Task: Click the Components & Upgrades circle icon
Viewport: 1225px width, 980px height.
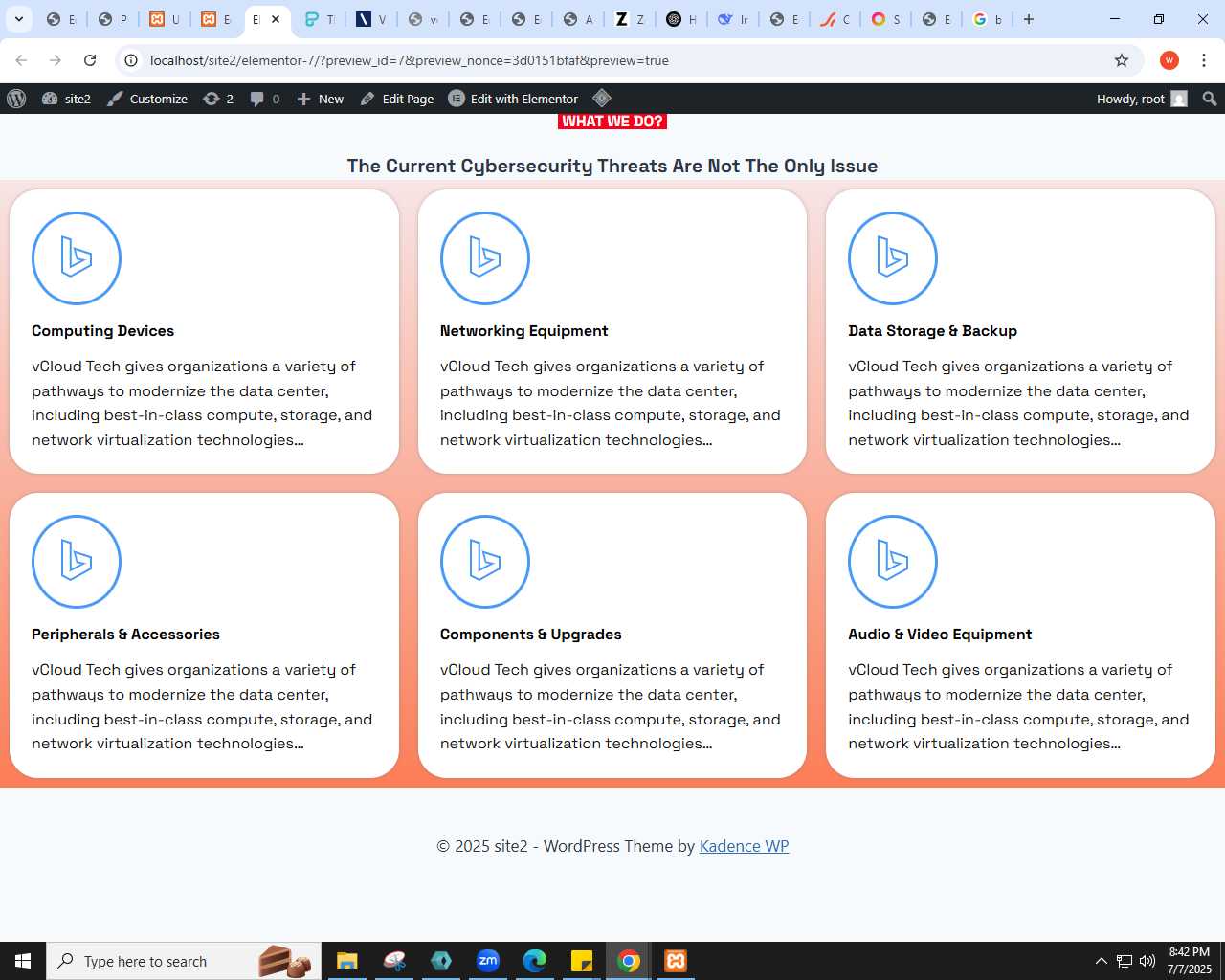Action: pyautogui.click(x=485, y=562)
